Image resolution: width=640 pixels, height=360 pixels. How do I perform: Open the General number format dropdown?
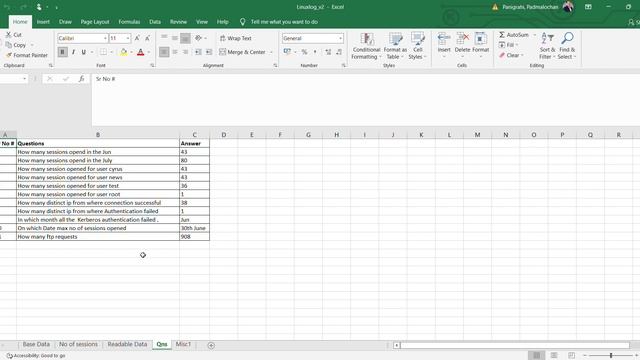tap(340, 38)
